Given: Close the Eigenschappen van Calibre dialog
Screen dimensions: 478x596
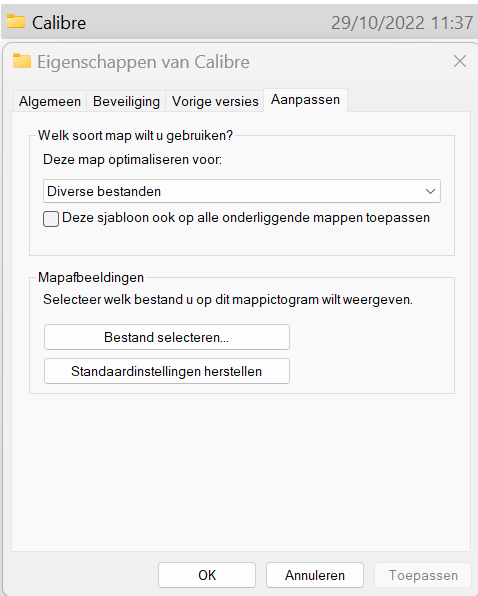Looking at the screenshot, I should [460, 61].
